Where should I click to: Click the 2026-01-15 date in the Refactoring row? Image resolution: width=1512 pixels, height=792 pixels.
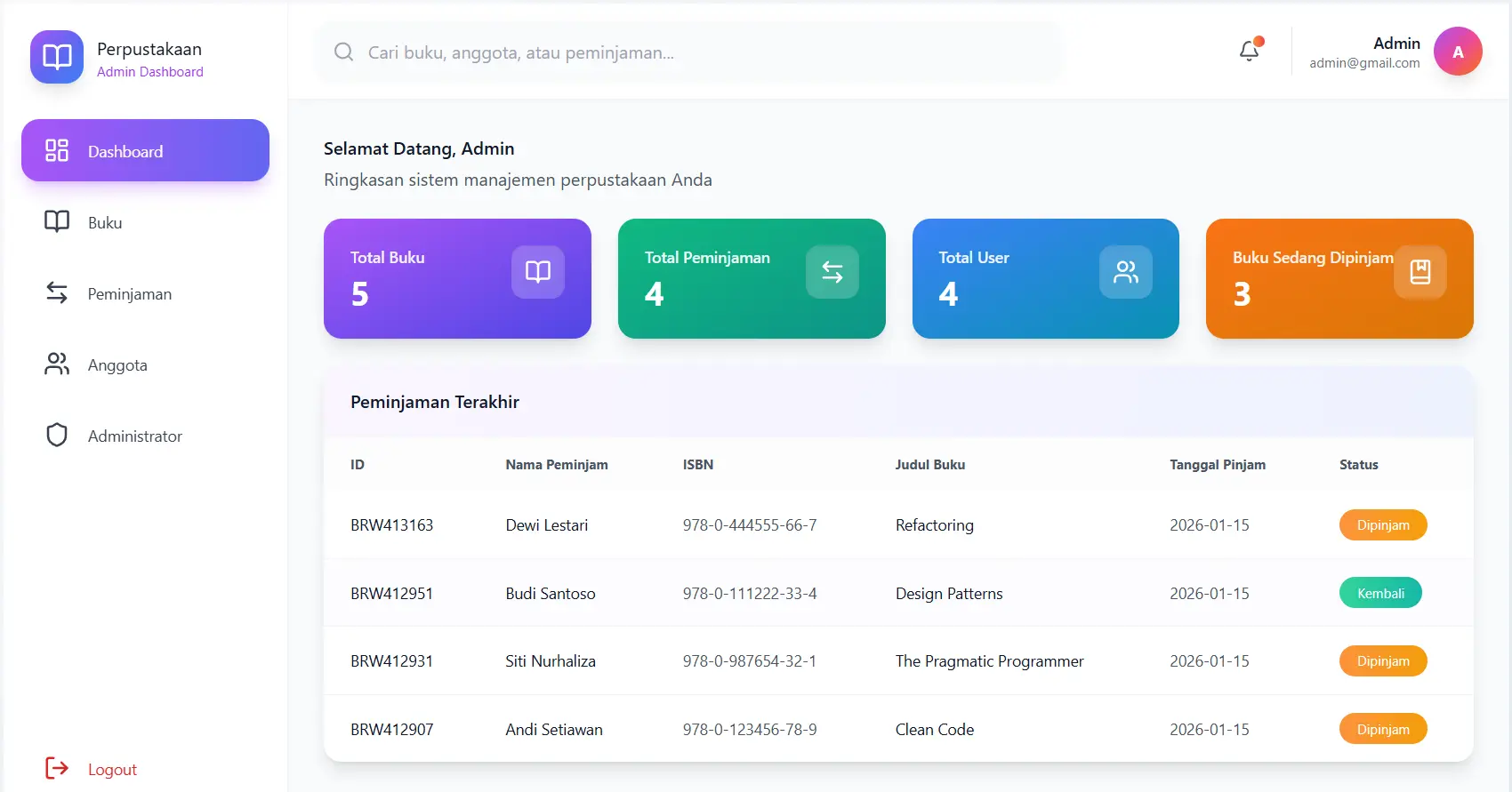1210,524
